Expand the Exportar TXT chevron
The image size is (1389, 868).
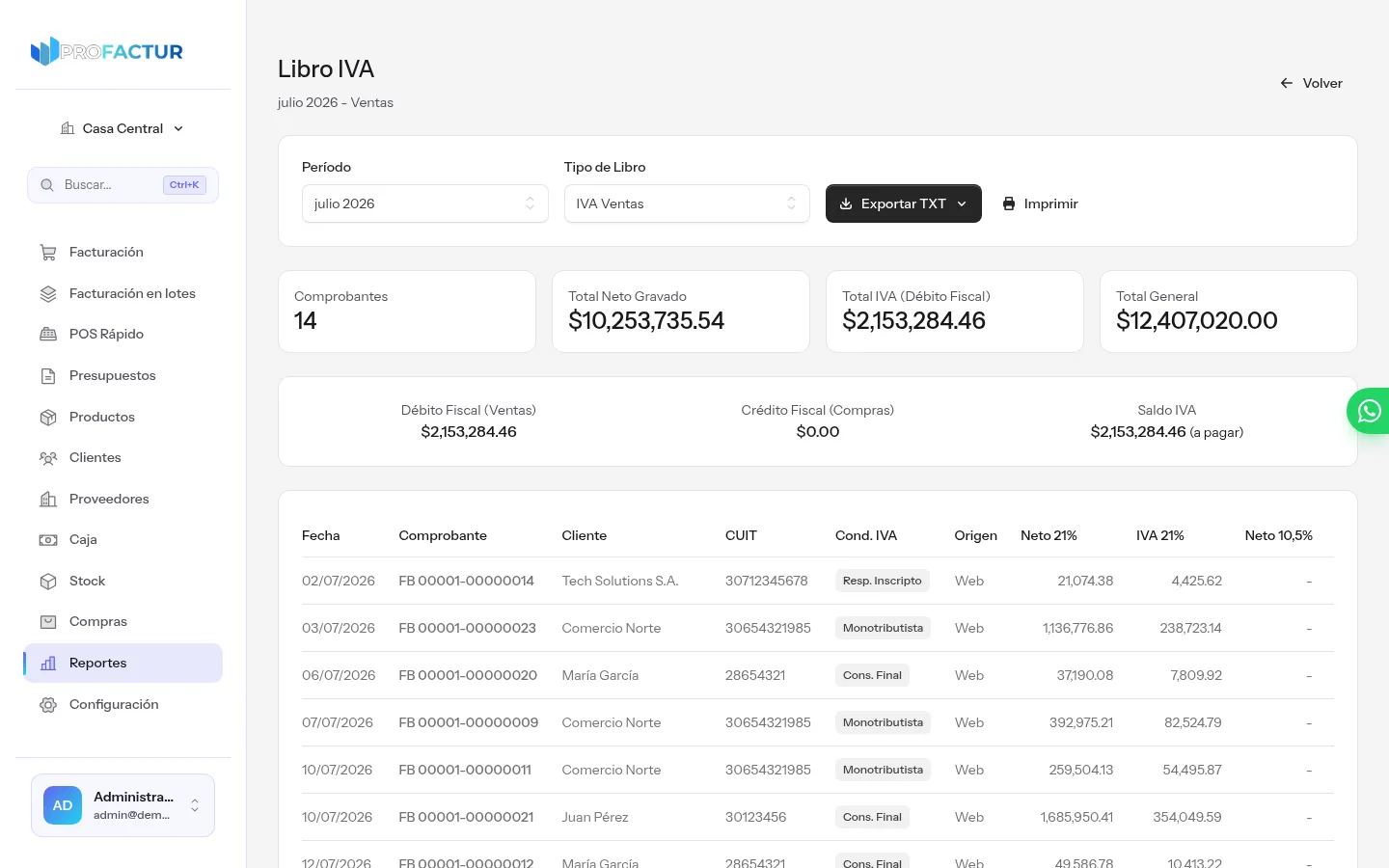click(962, 203)
